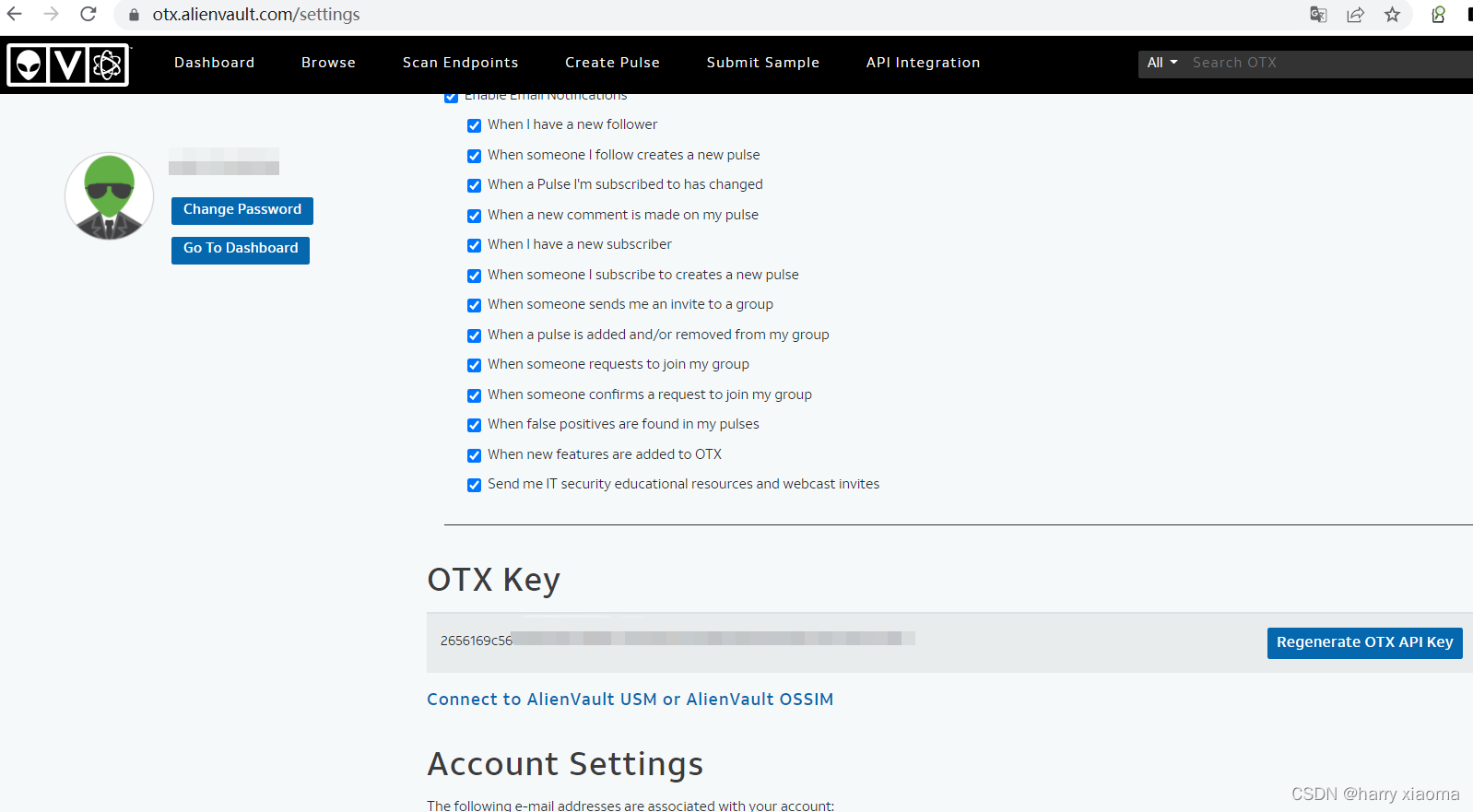Click the Search OTX field
Image resolution: width=1473 pixels, height=812 pixels.
(x=1327, y=63)
